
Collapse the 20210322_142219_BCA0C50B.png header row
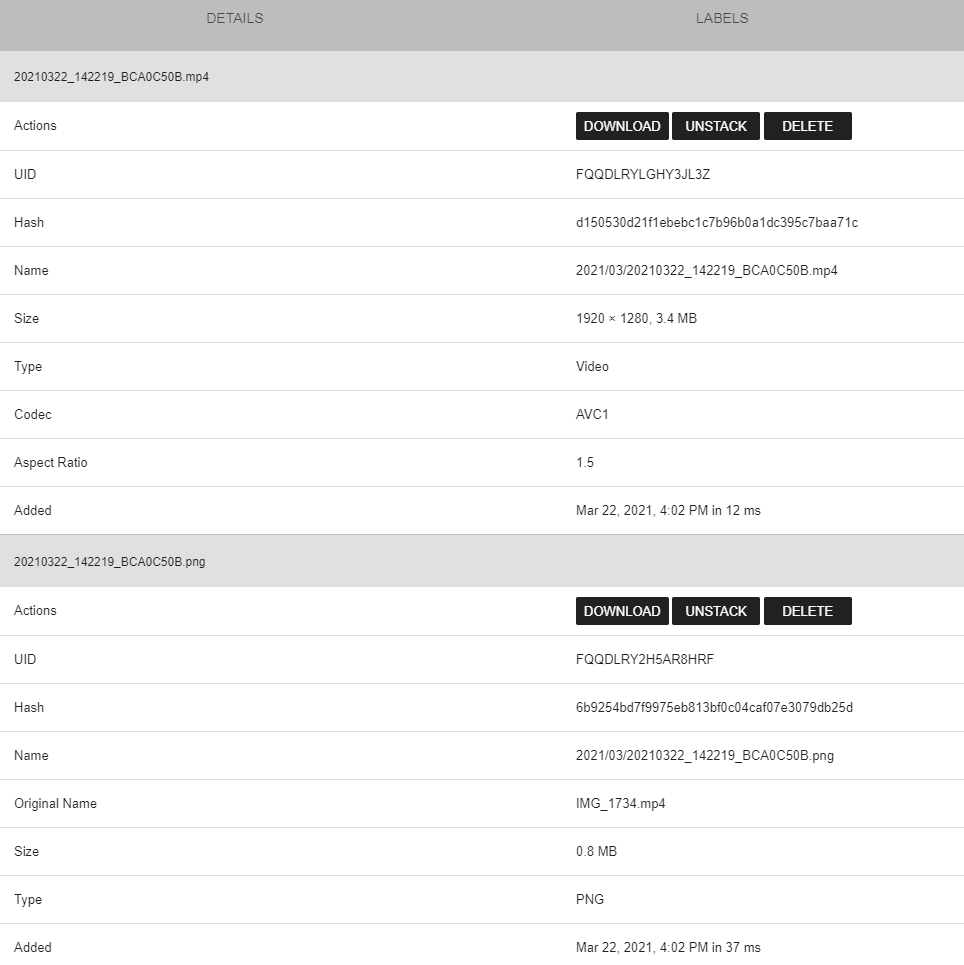pyautogui.click(x=482, y=561)
